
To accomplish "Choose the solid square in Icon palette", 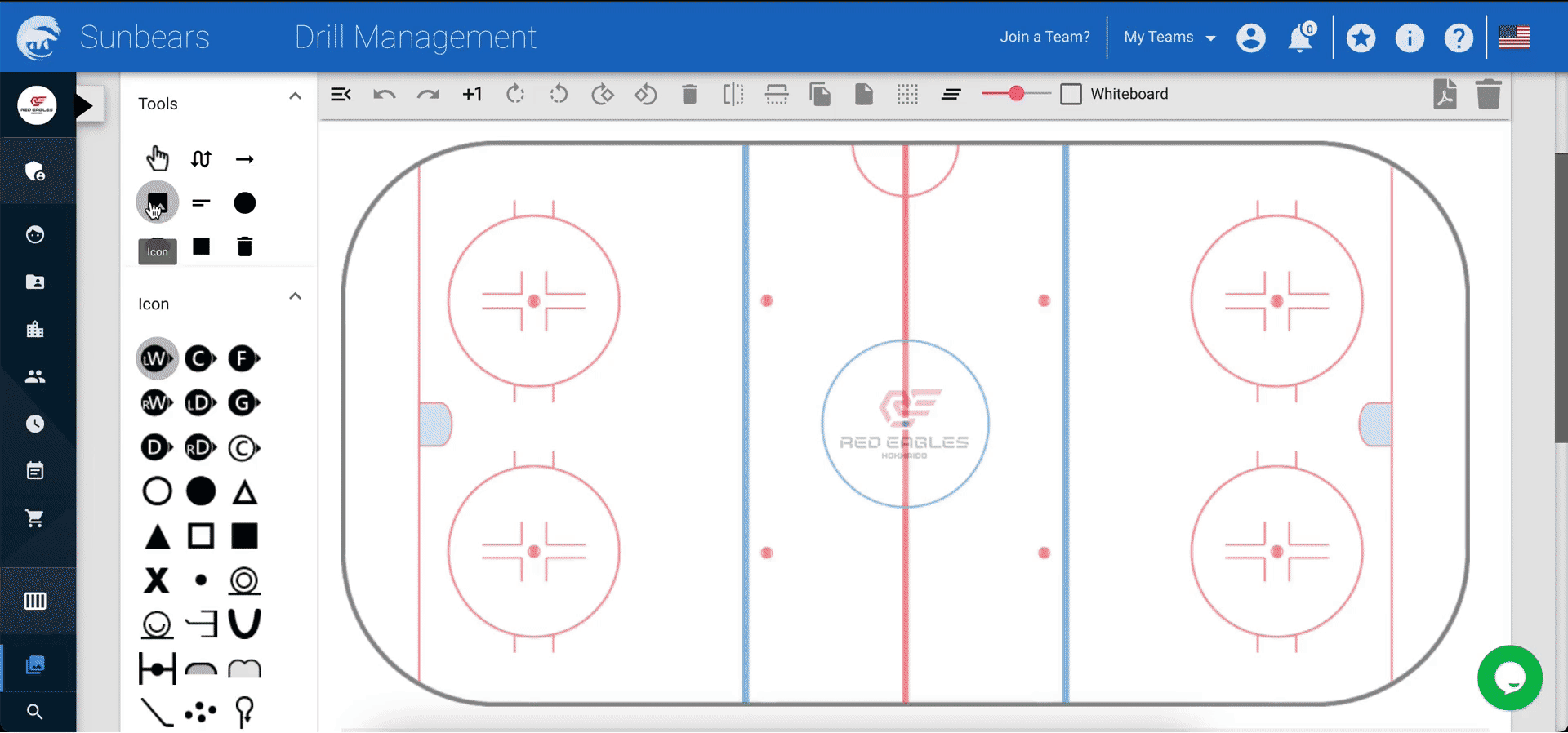I will [244, 536].
